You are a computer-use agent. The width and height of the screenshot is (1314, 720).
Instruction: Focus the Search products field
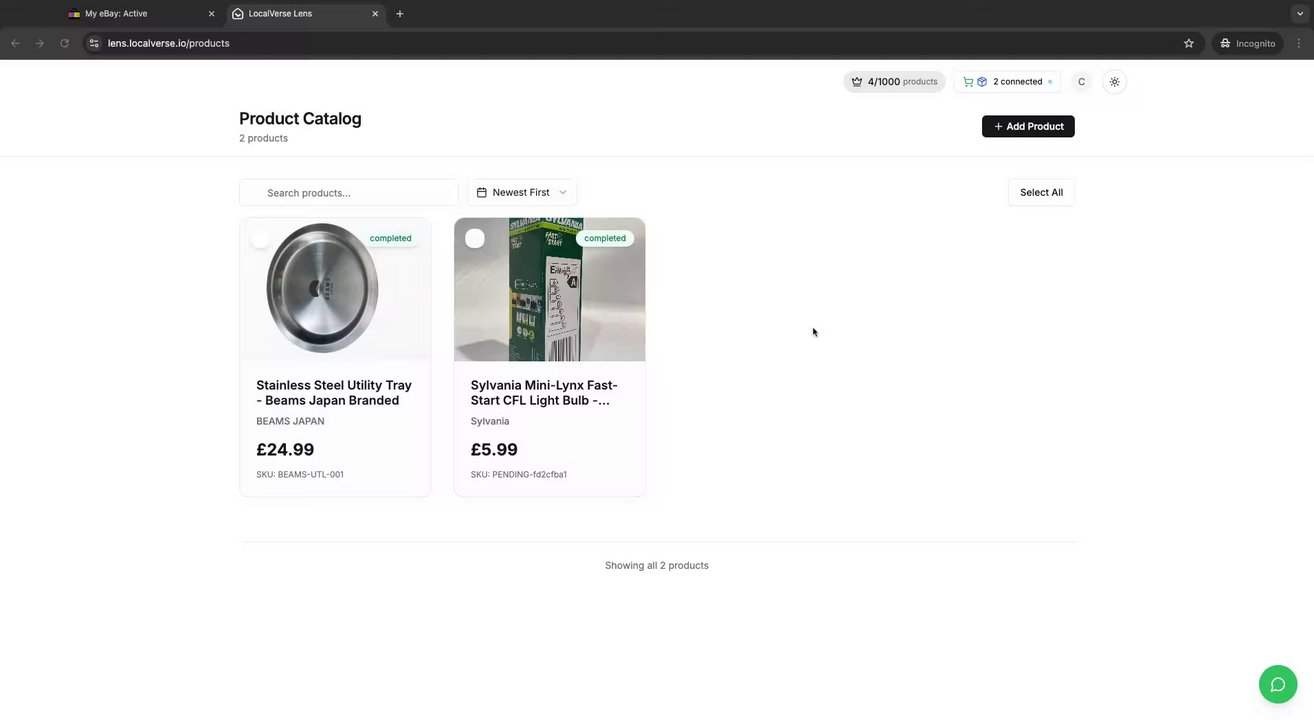pos(349,192)
